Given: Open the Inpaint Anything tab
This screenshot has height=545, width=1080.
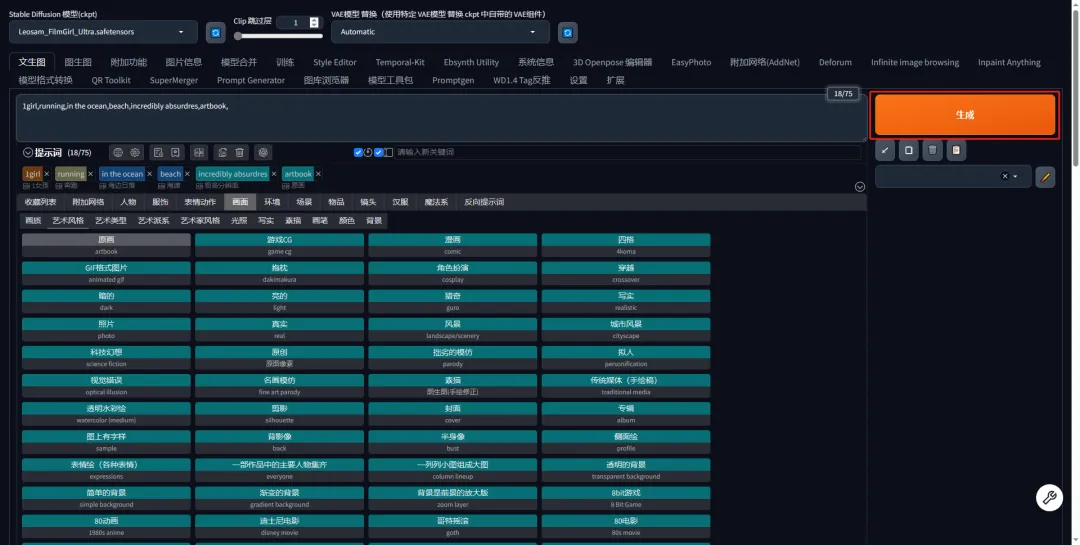Looking at the screenshot, I should [1009, 62].
